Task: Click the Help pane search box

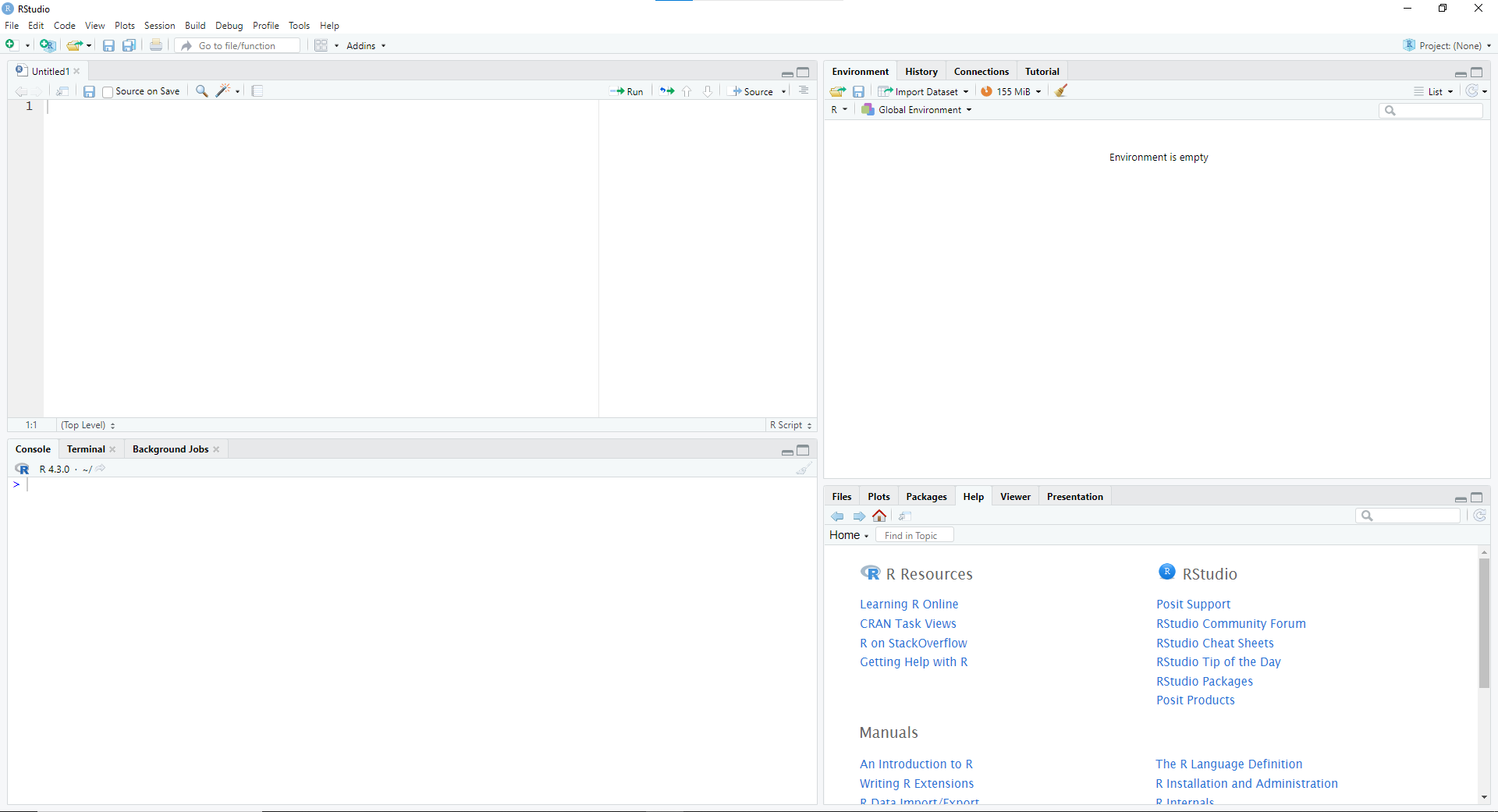Action: (x=1408, y=516)
